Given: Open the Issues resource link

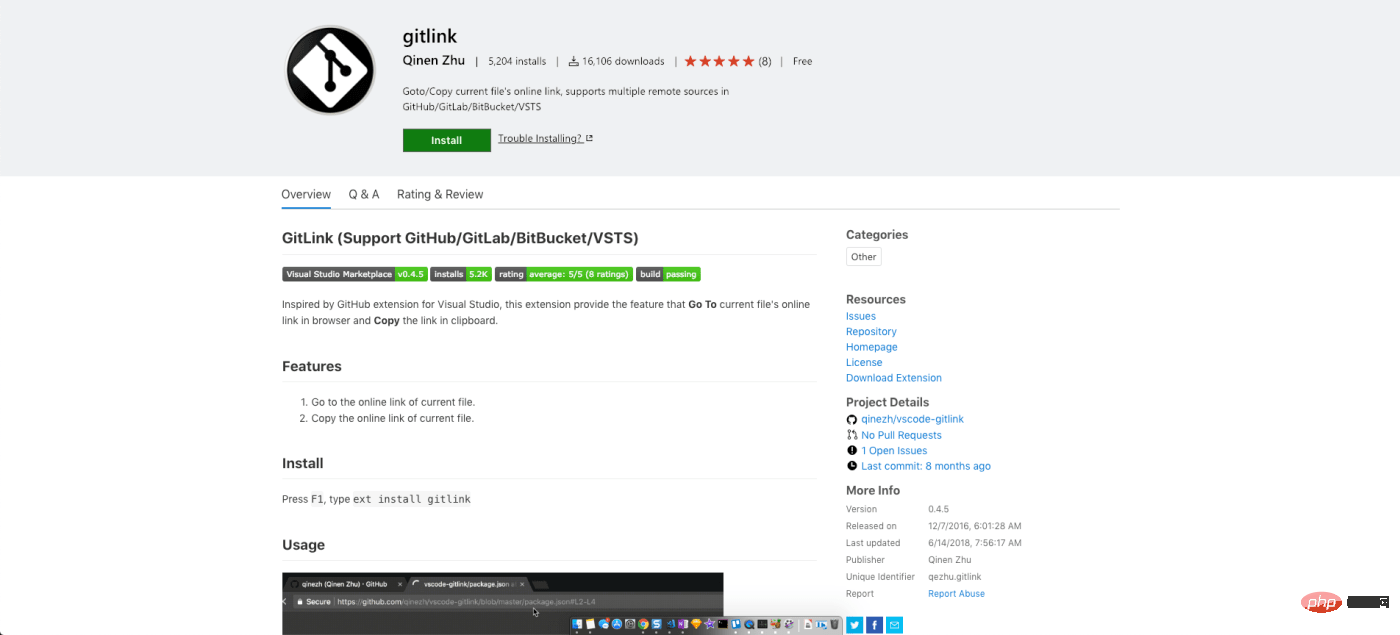Looking at the screenshot, I should pyautogui.click(x=861, y=316).
